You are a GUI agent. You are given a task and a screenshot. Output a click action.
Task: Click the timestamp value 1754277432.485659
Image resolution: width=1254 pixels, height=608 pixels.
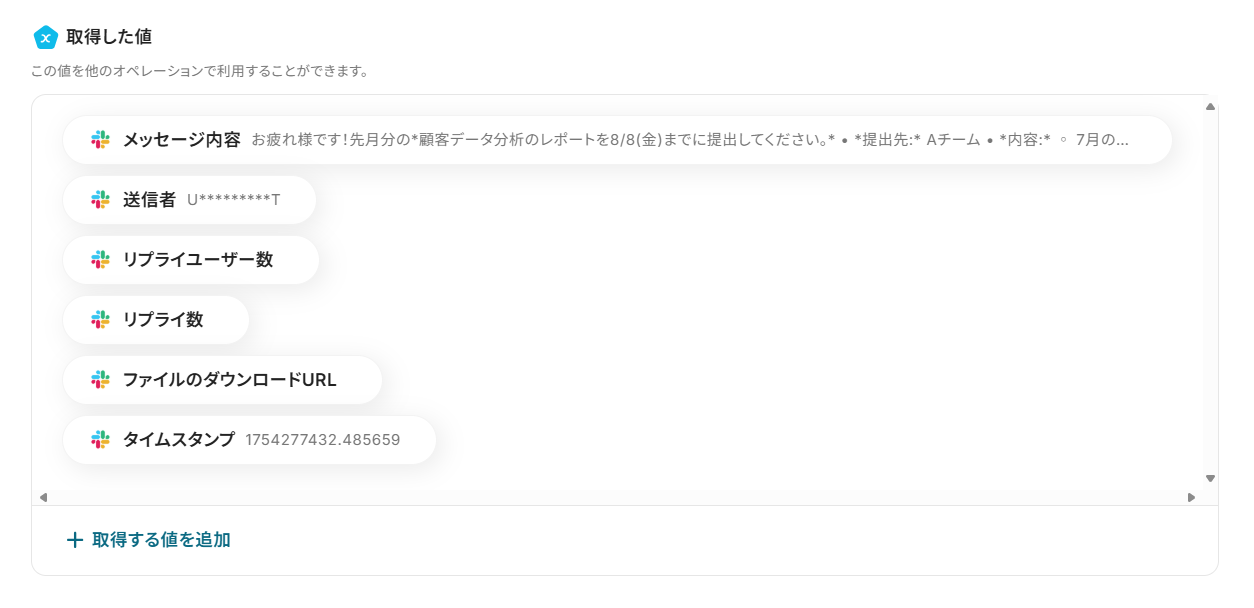pos(323,440)
